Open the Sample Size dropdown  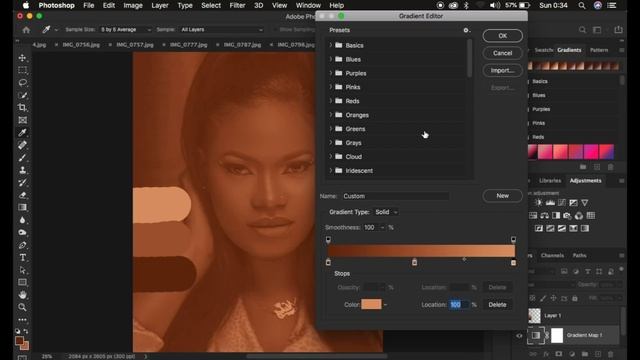[x=125, y=30]
